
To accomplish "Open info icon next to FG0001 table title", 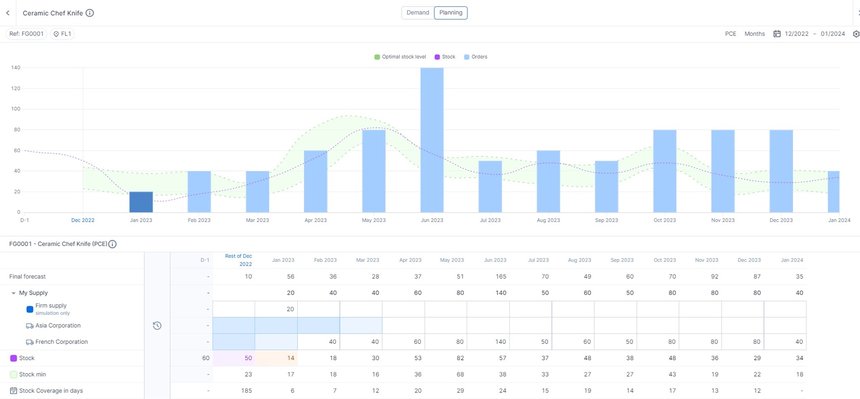I will point(112,244).
